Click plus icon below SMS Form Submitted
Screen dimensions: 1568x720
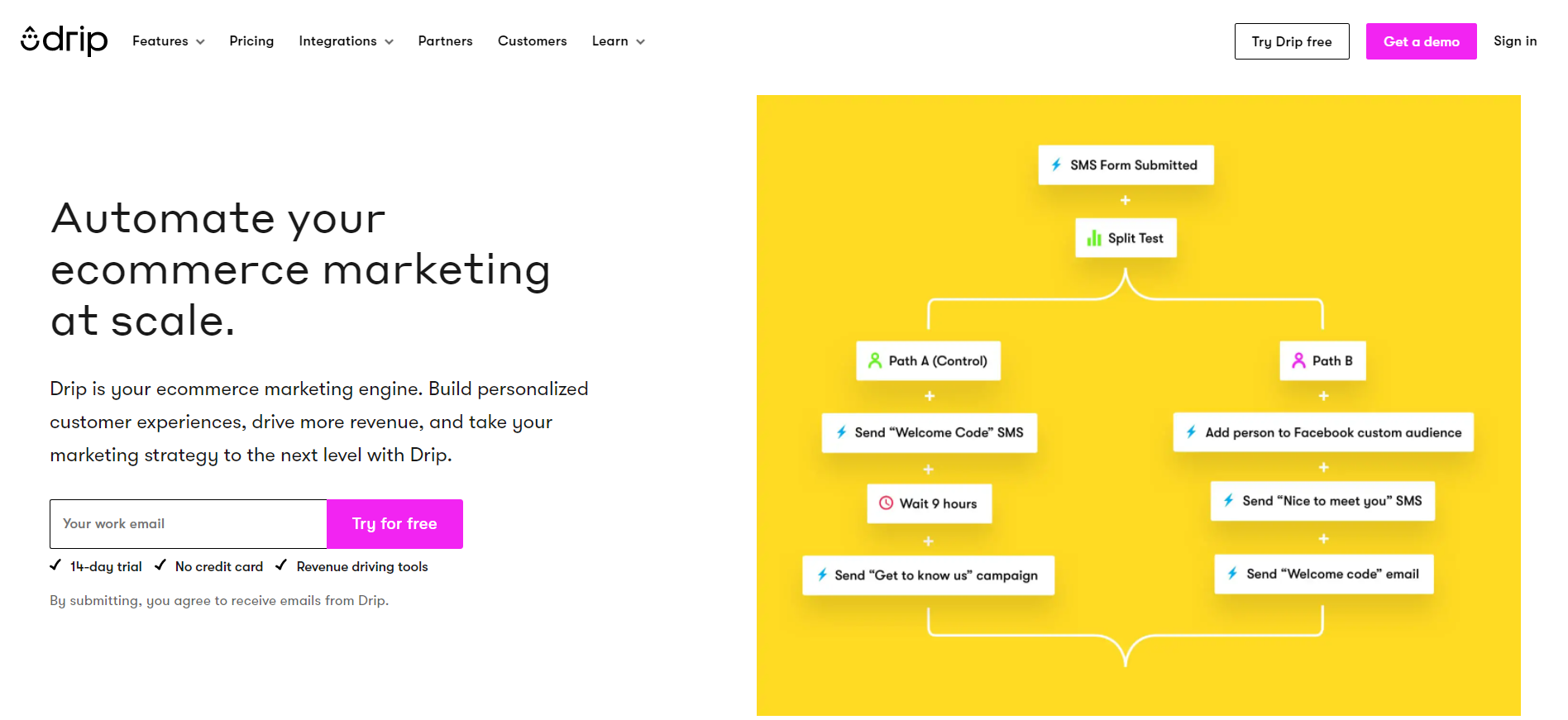point(1125,200)
